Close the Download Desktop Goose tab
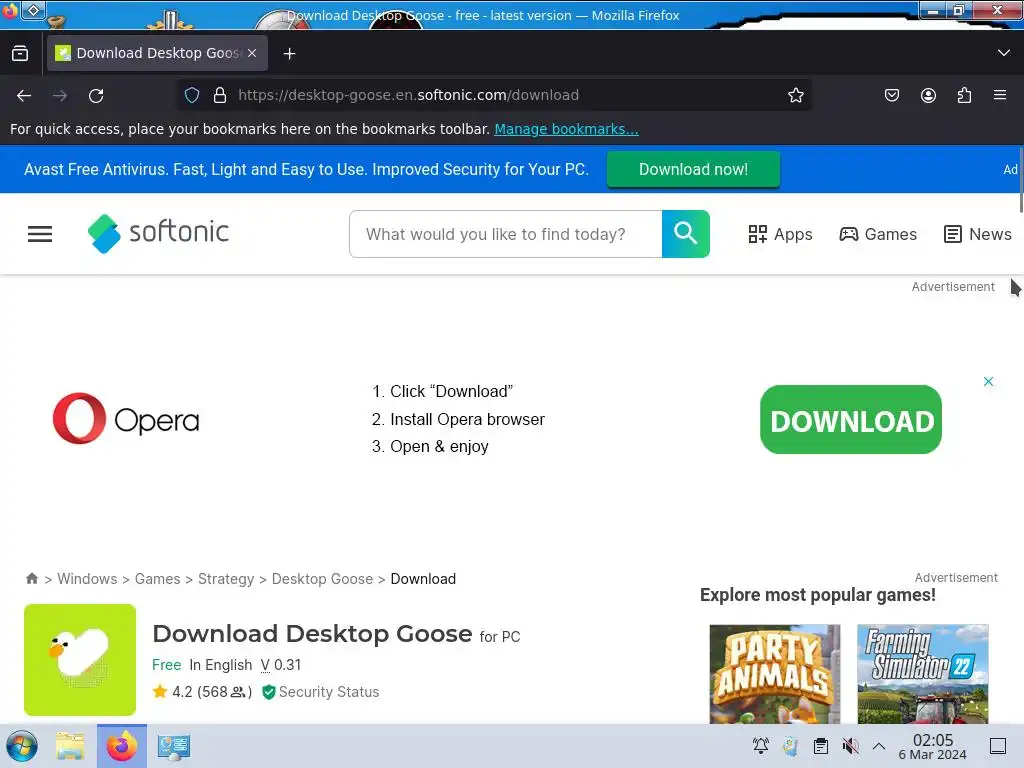 [252, 53]
